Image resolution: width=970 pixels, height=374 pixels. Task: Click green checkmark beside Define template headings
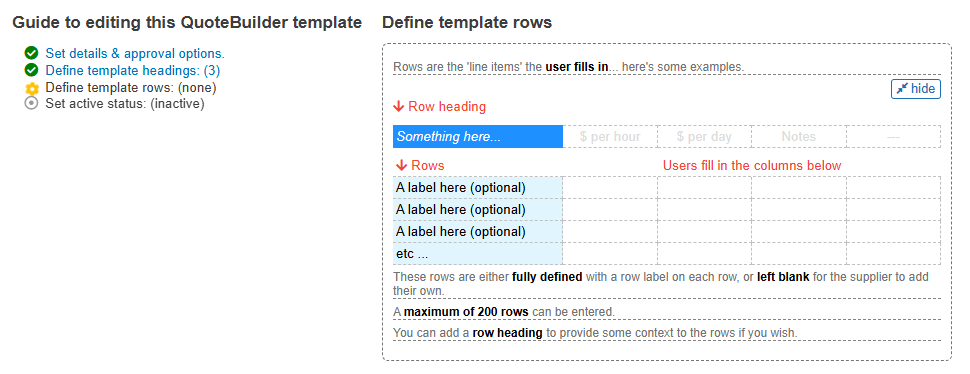click(32, 70)
